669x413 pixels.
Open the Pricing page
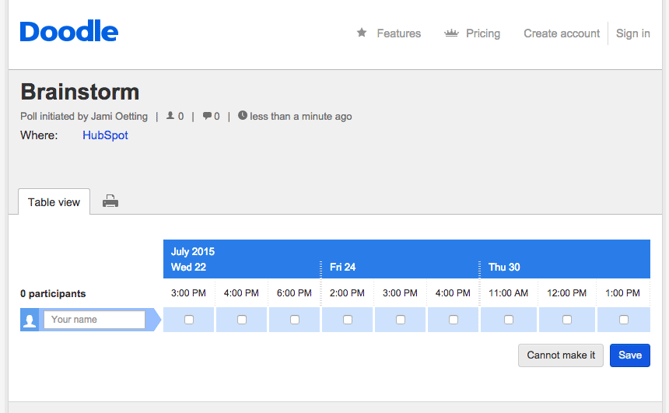[483, 33]
